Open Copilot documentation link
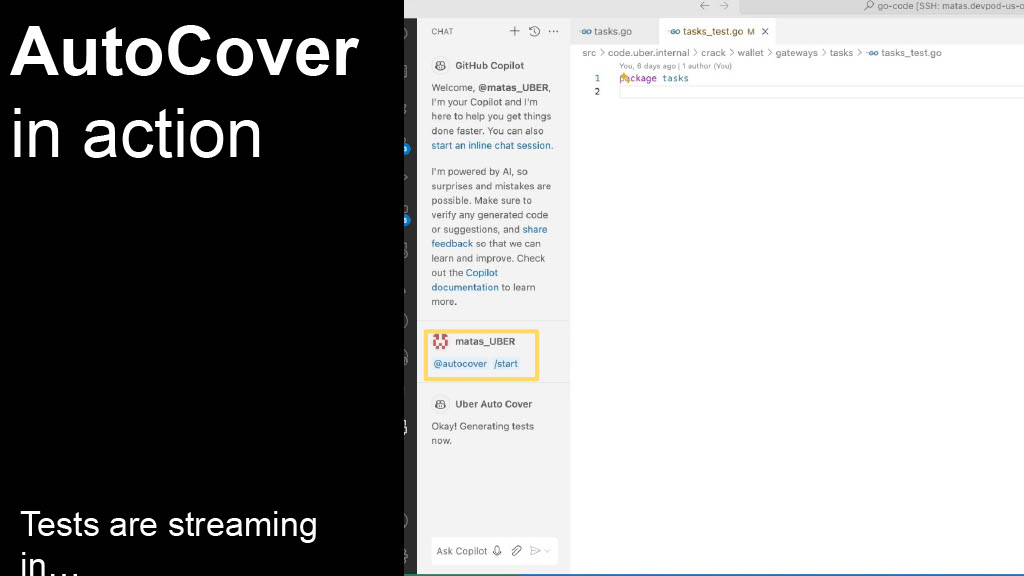Screen dimensions: 1024x576 click(x=465, y=280)
